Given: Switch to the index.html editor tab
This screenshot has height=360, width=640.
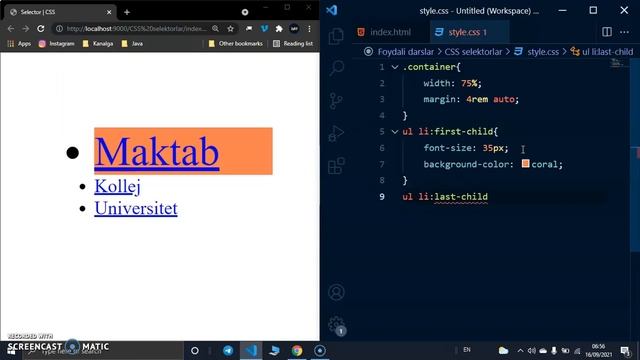Looking at the screenshot, I should [x=384, y=32].
